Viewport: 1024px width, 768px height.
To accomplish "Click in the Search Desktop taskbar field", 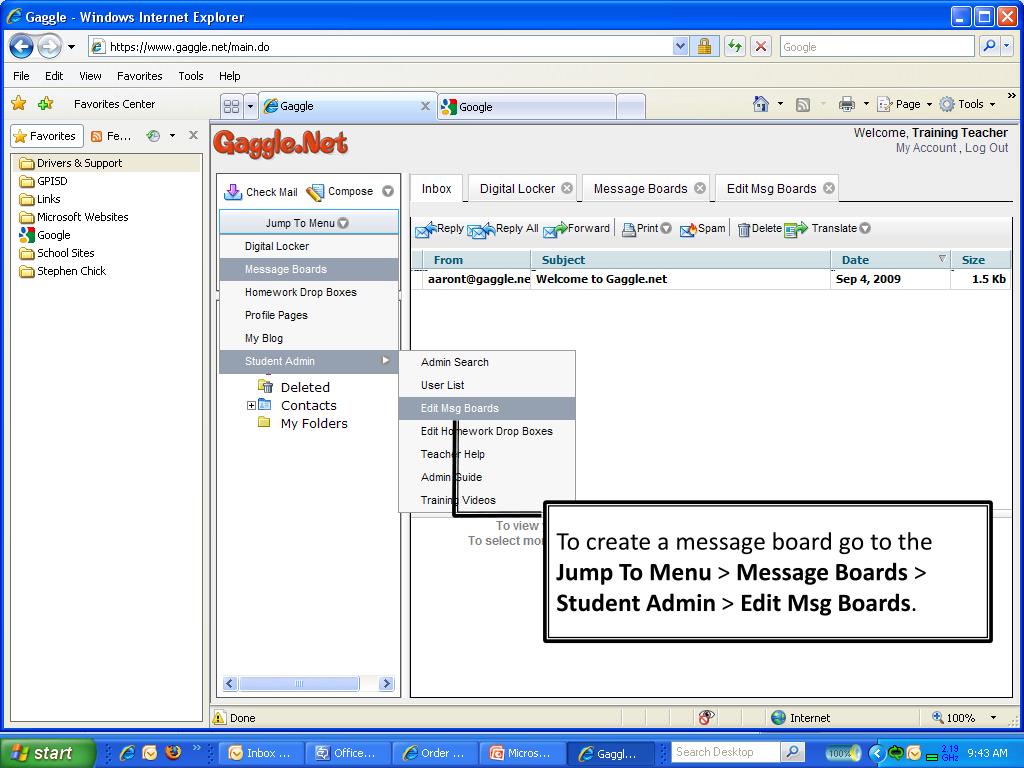I will tap(726, 752).
